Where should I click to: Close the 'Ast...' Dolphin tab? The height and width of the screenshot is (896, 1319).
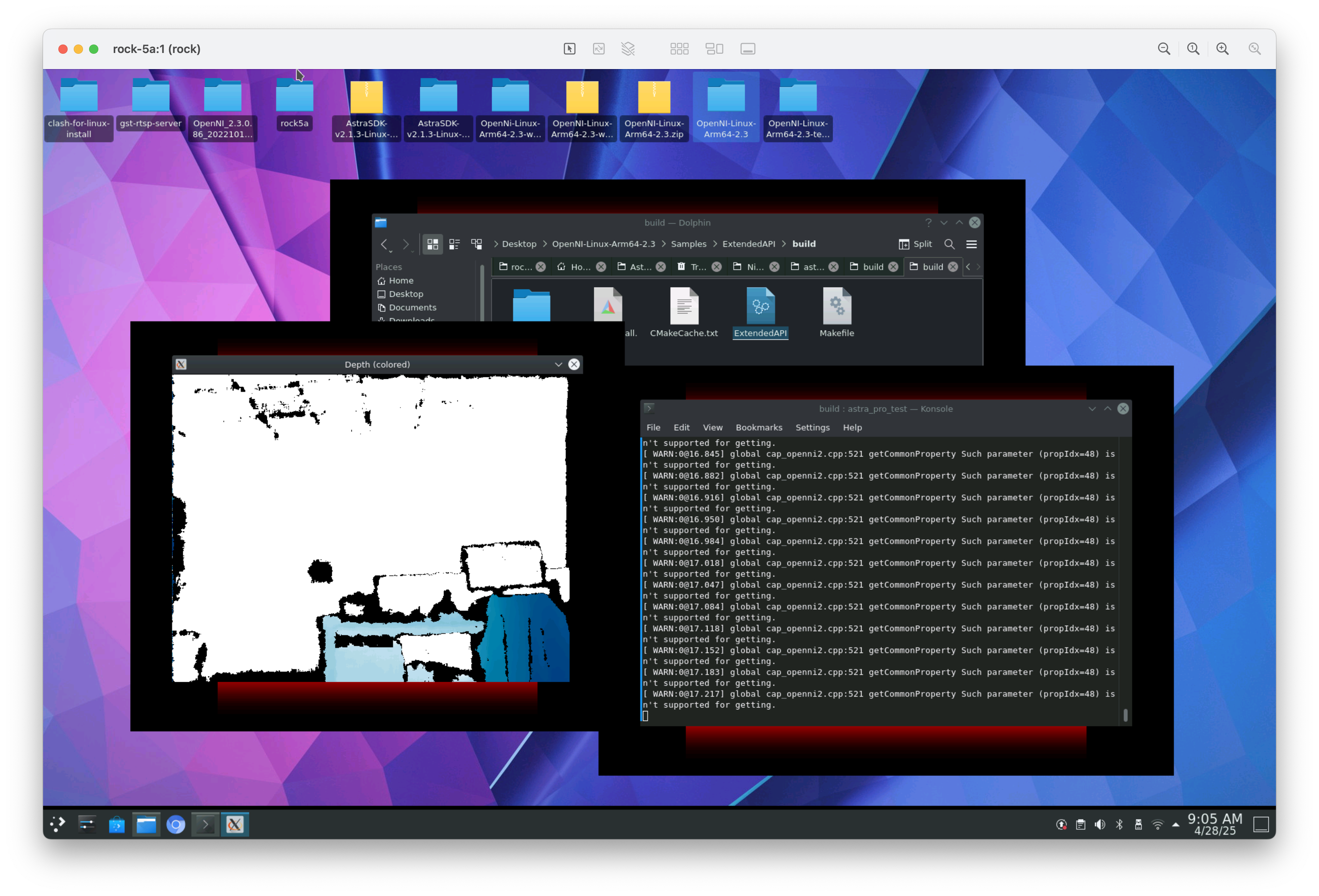click(x=661, y=267)
